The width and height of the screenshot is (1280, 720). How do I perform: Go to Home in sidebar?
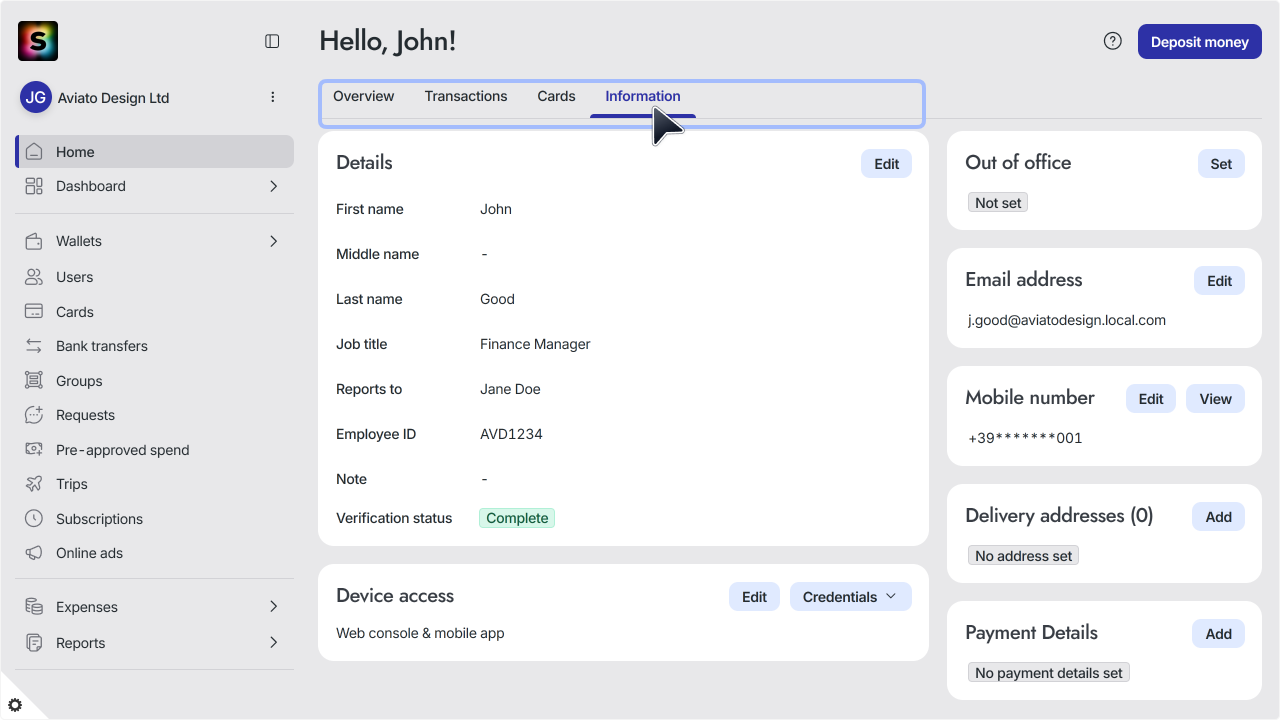[x=155, y=152]
